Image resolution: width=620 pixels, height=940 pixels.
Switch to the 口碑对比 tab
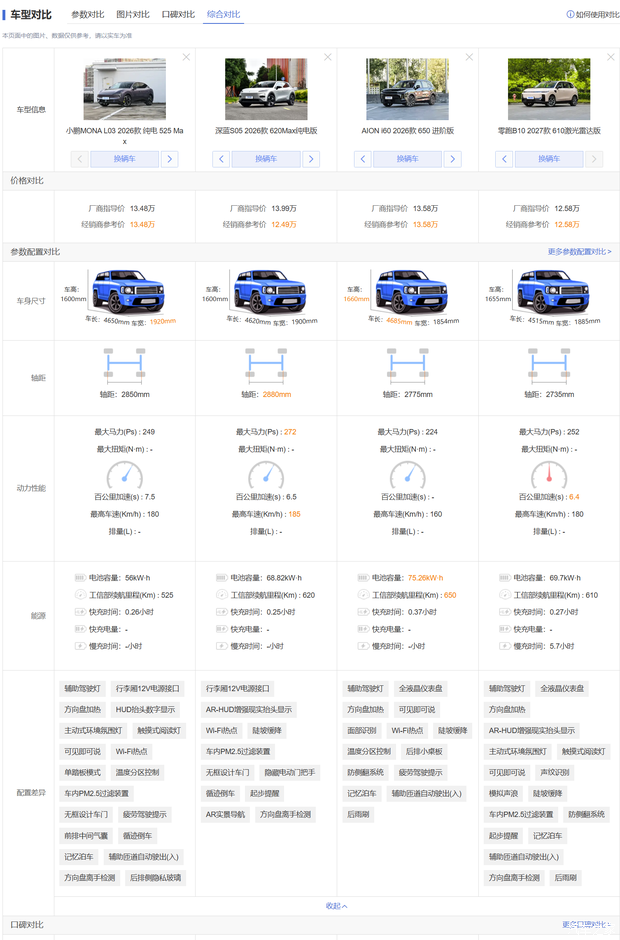[178, 14]
